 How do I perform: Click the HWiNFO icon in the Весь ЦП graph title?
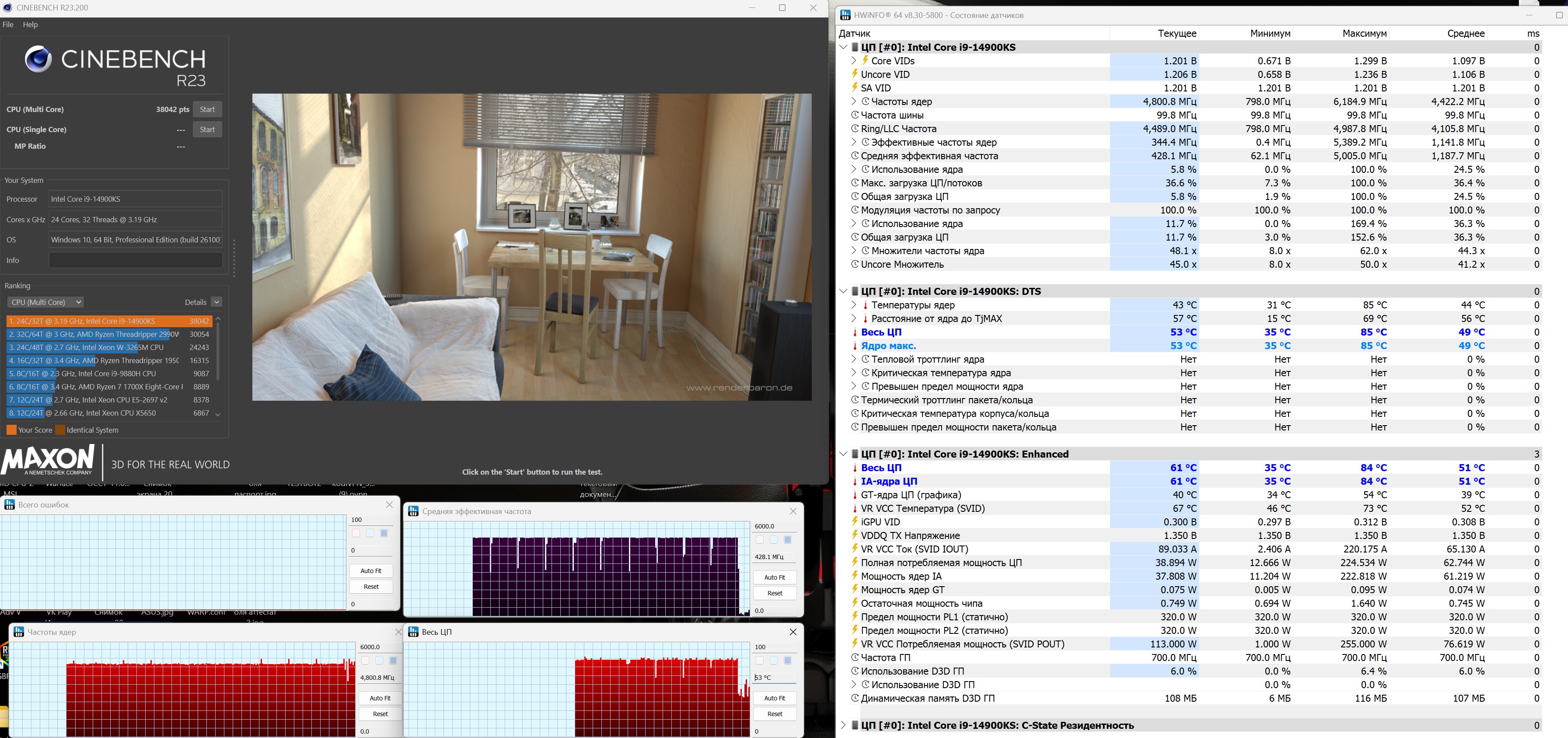413,631
